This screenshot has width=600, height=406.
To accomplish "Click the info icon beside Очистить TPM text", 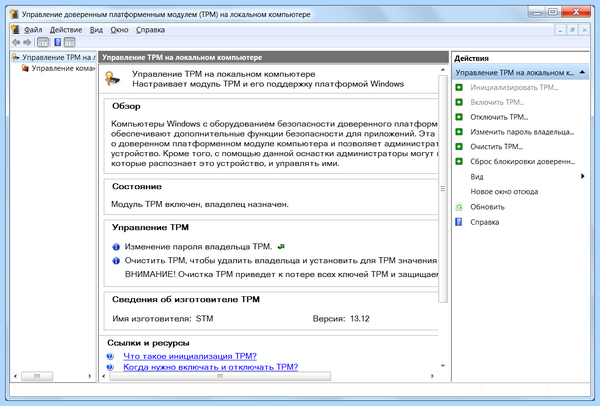I will [116, 261].
